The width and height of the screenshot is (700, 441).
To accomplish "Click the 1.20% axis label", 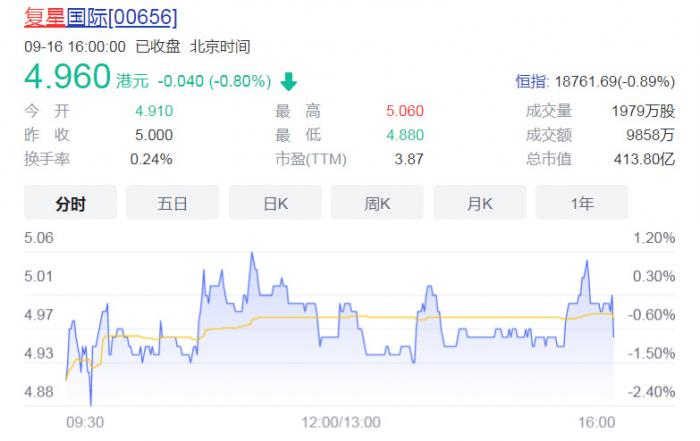I will point(654,237).
